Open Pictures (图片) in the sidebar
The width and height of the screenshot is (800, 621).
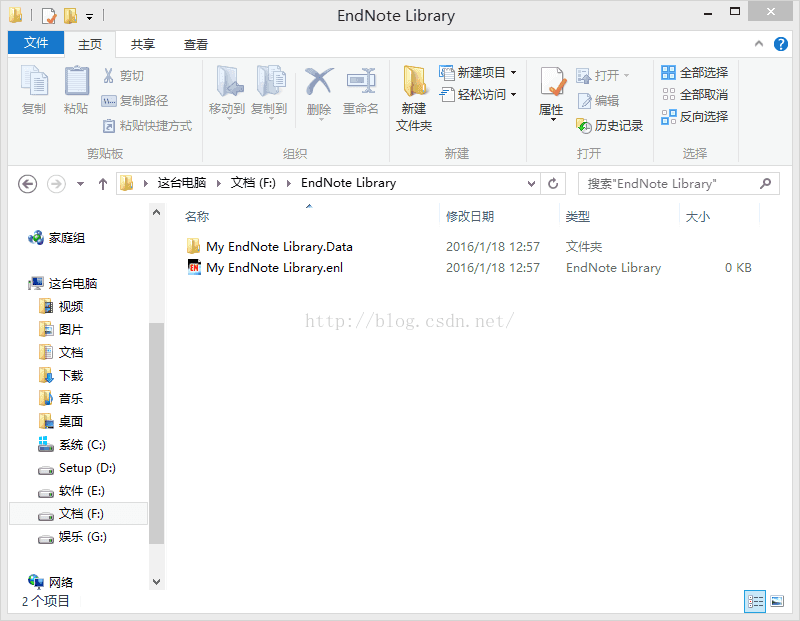[61, 329]
